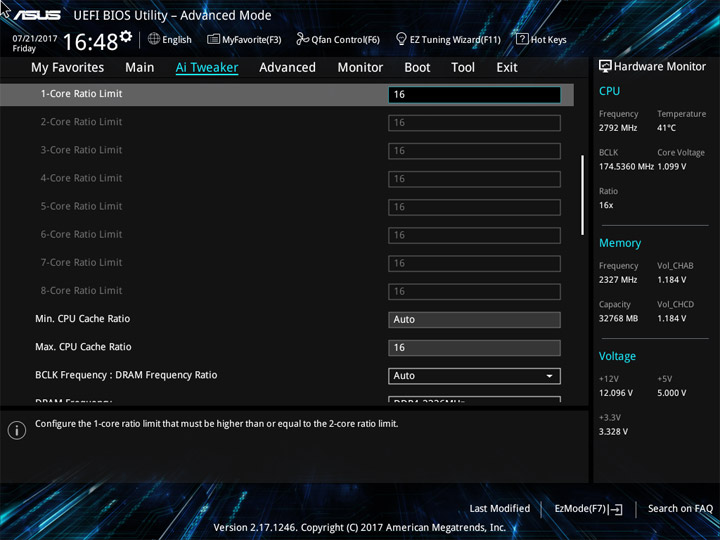Viewport: 720px width, 540px height.
Task: Edit the Max. CPU Cache Ratio field
Action: (x=474, y=348)
